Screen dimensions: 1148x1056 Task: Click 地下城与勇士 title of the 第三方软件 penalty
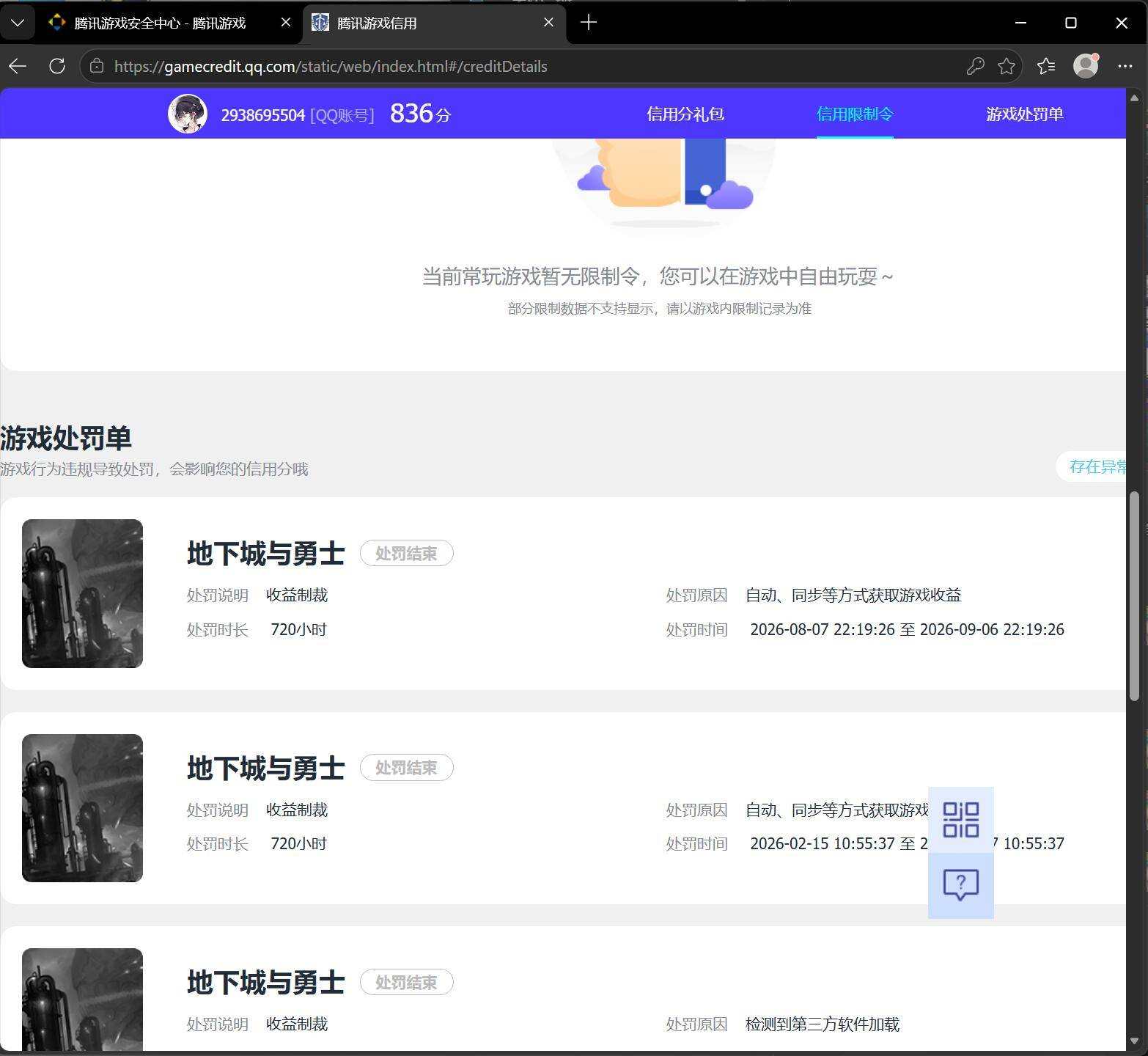pyautogui.click(x=265, y=983)
